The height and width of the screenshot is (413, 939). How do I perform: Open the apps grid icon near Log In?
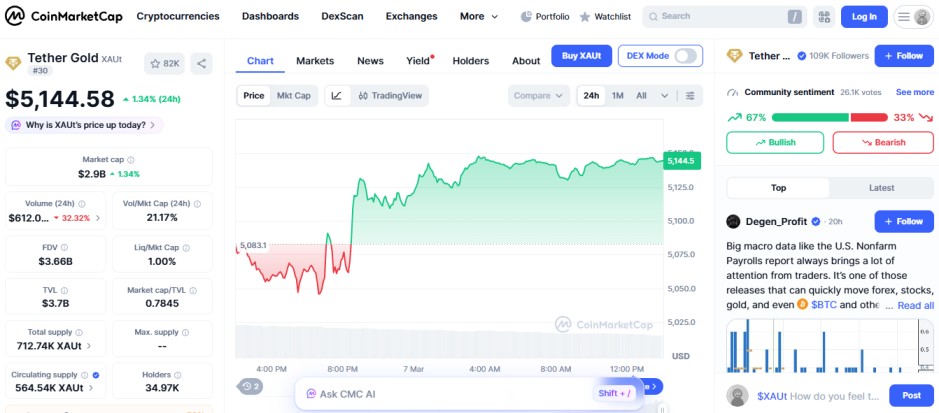(823, 17)
